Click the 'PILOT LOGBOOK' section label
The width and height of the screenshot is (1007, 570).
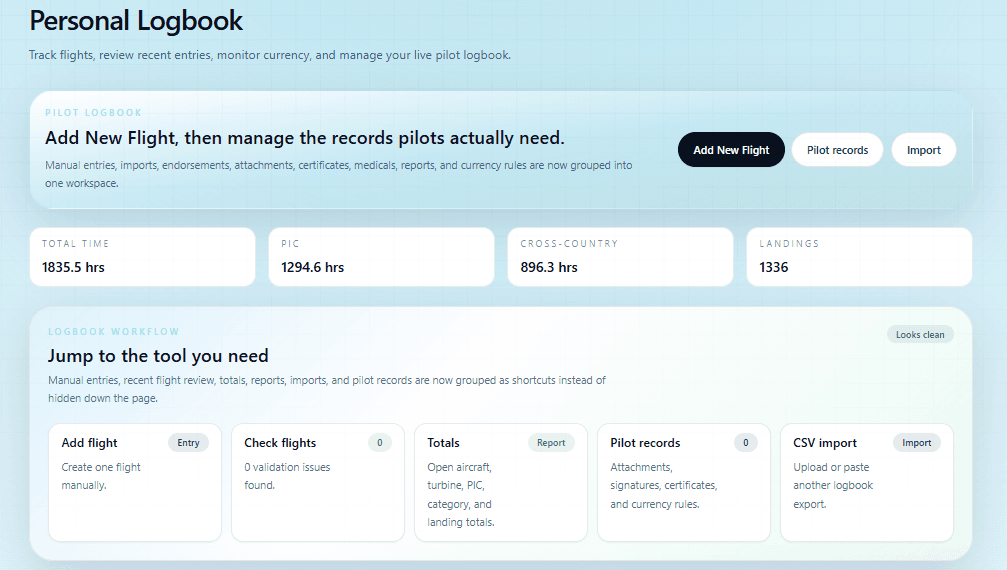93,113
